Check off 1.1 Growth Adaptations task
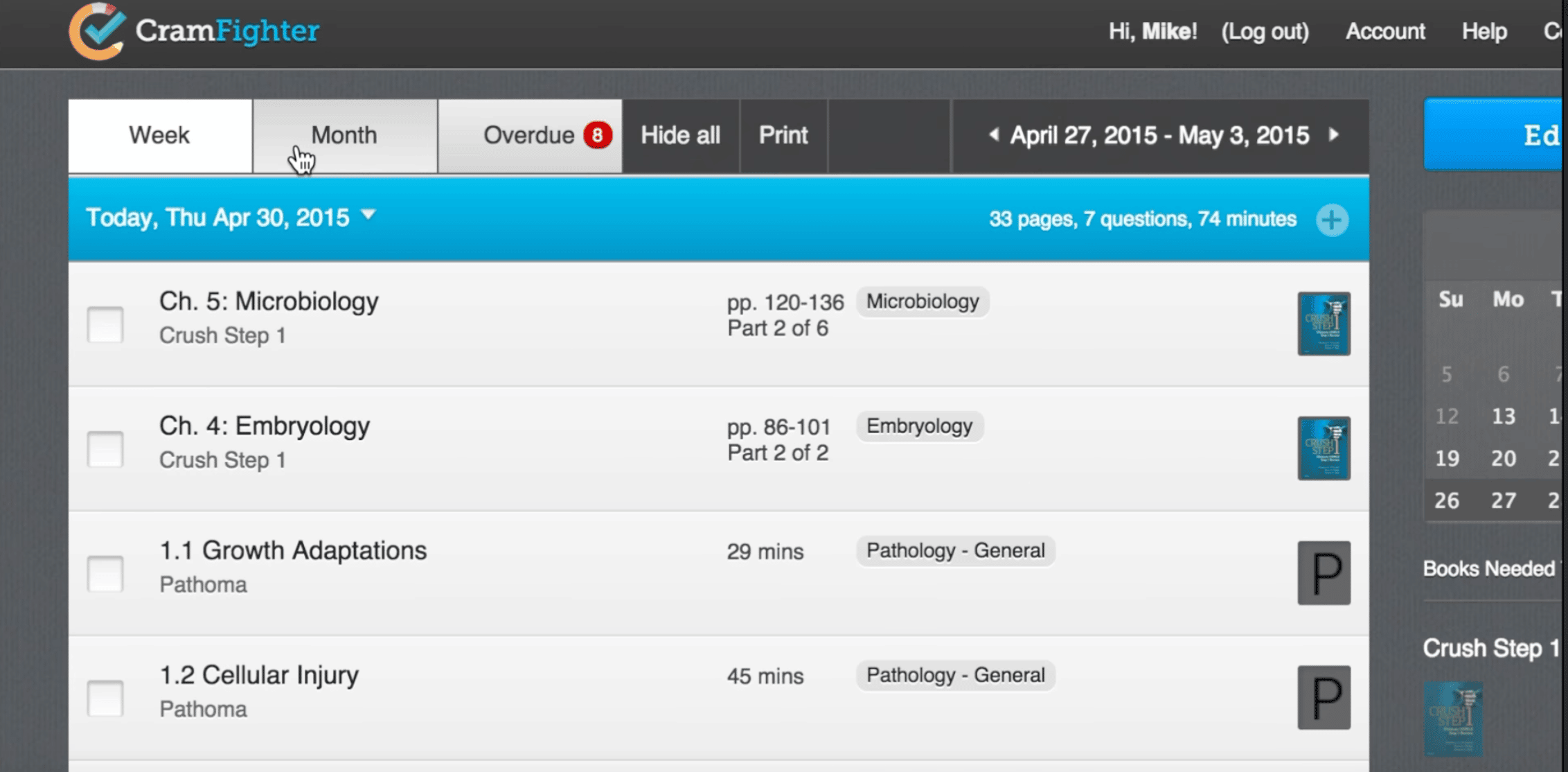Screen dimensions: 1568x772 (105, 574)
